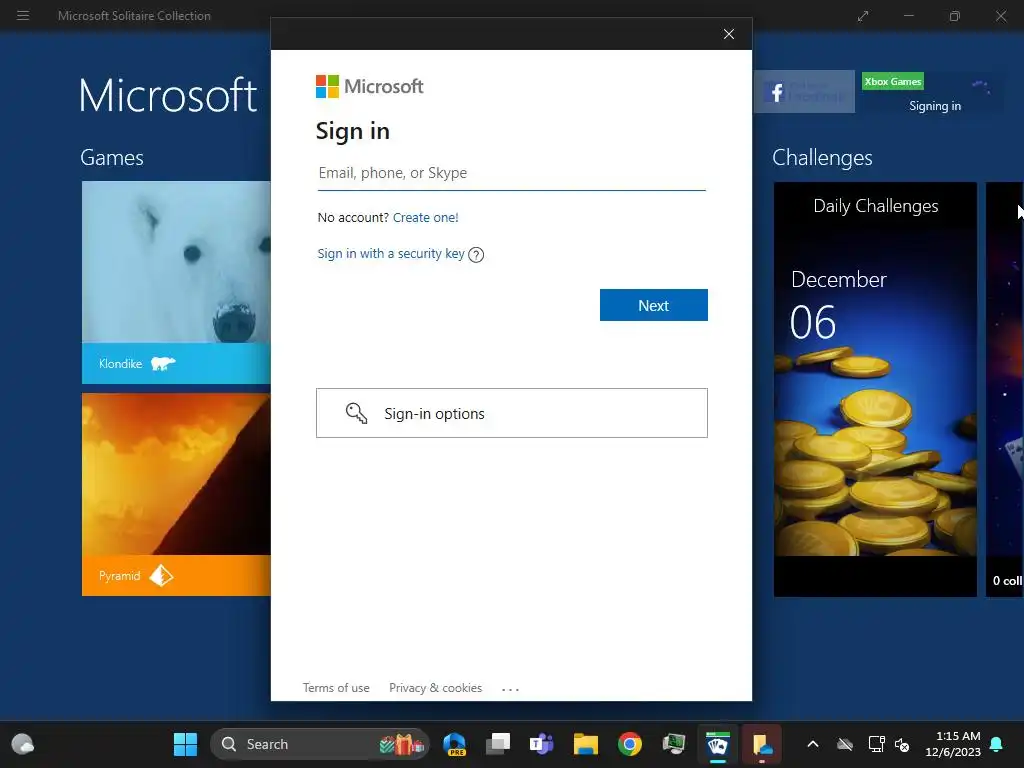Click the Microsoft logo in sign-in dialog

pos(370,86)
